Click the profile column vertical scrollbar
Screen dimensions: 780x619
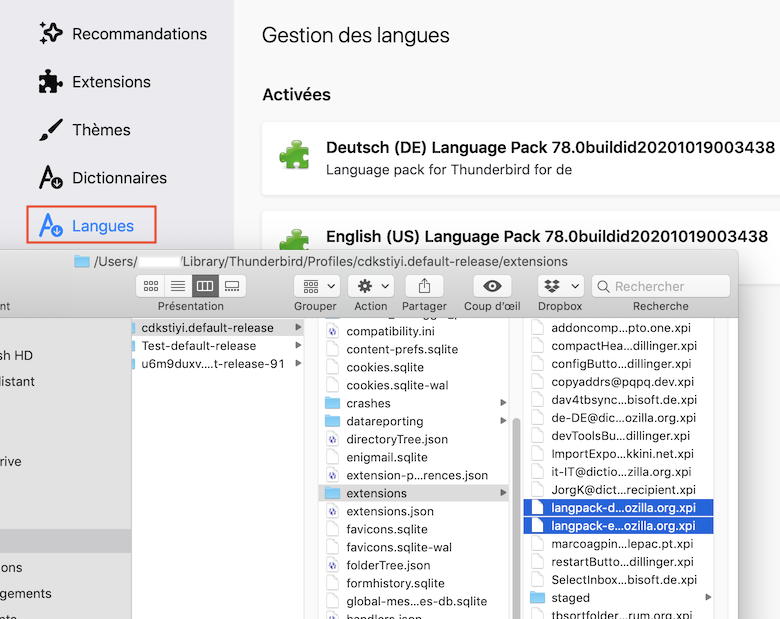[516, 517]
